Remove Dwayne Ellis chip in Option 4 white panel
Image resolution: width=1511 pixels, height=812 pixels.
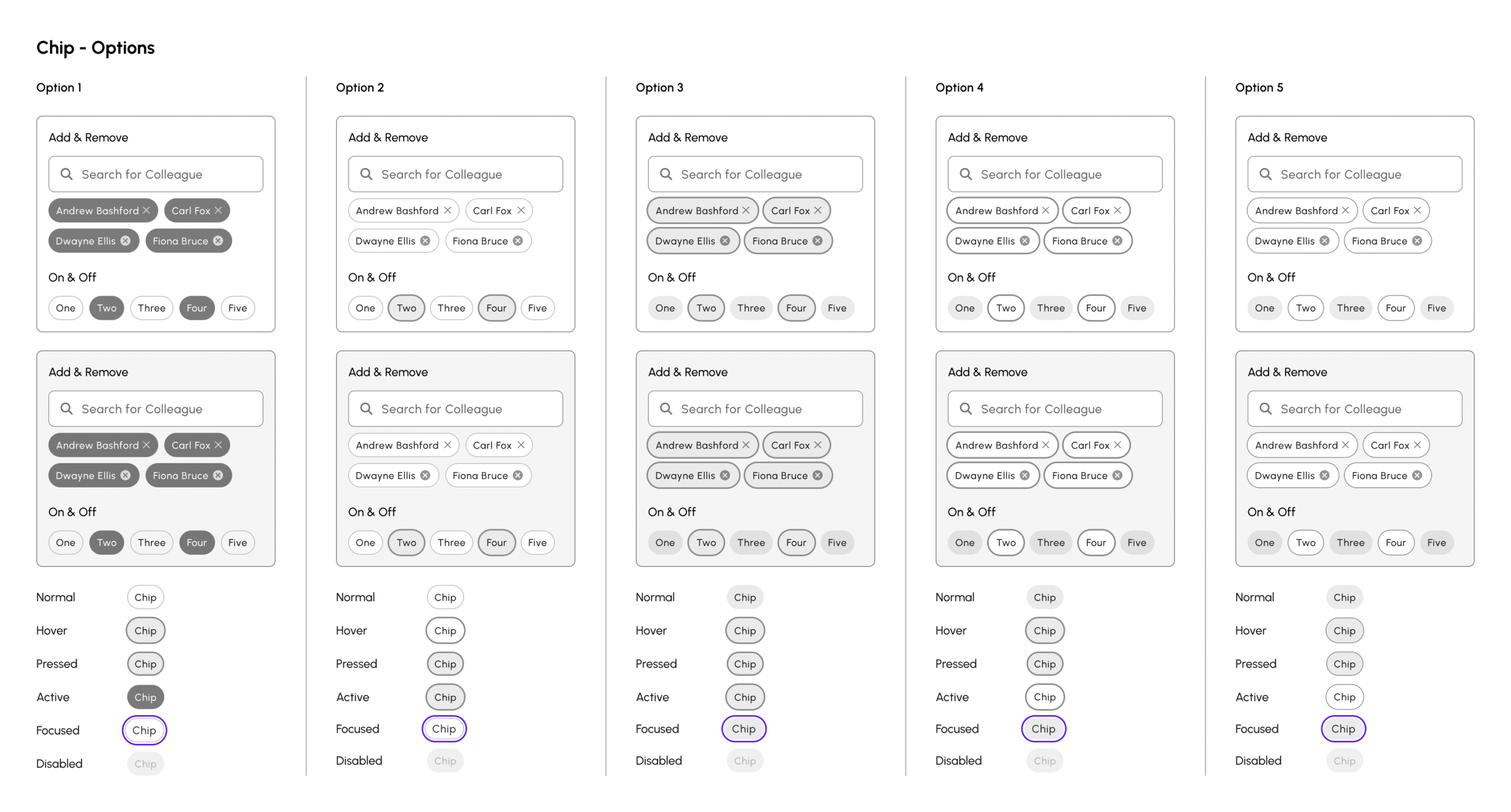pyautogui.click(x=1025, y=241)
